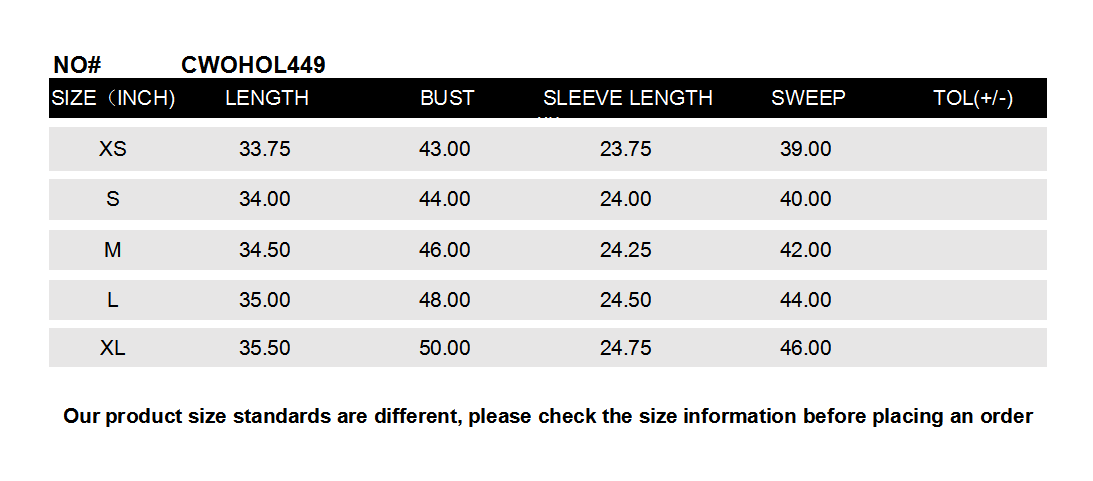The width and height of the screenshot is (1093, 481).
Task: Click the TOL(+/-) column header
Action: point(973,98)
